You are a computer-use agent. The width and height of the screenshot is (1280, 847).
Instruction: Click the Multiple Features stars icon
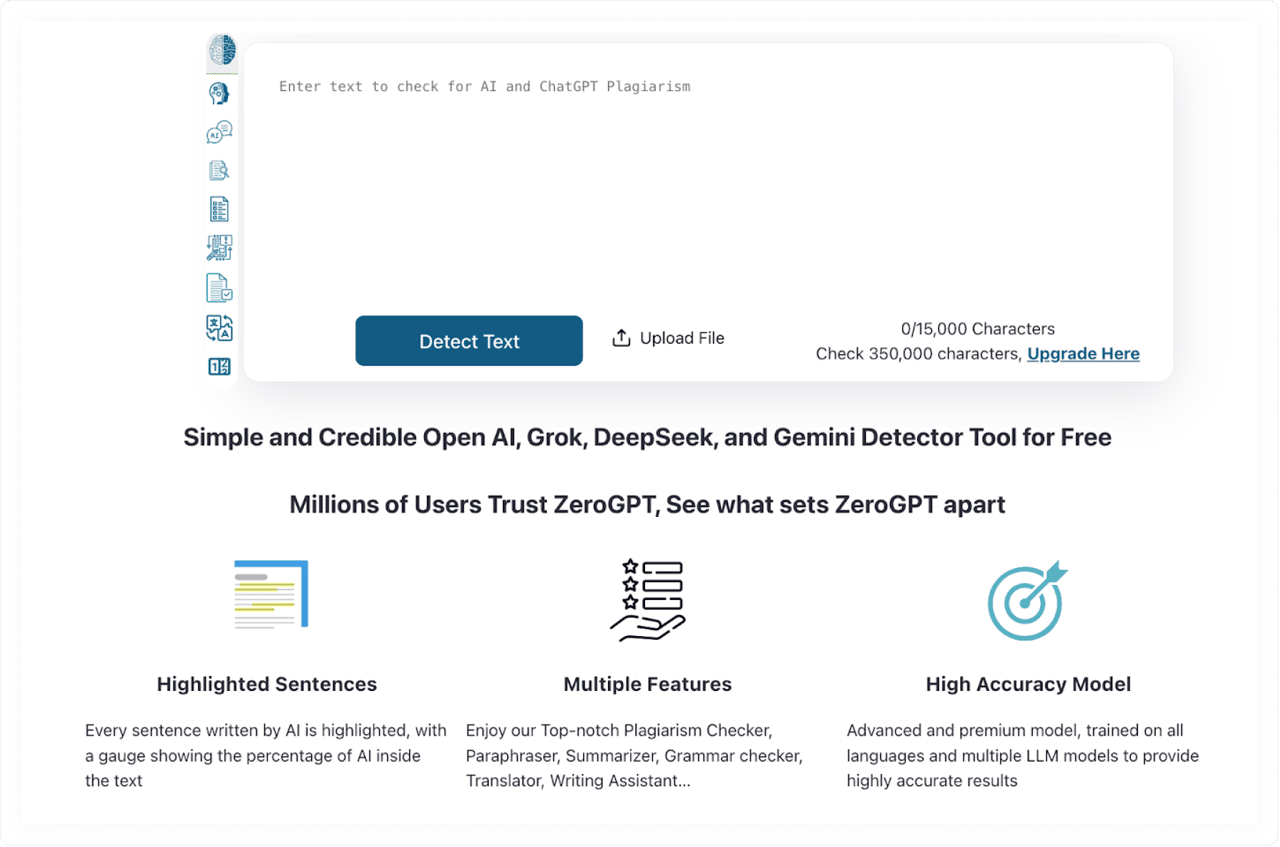[647, 599]
